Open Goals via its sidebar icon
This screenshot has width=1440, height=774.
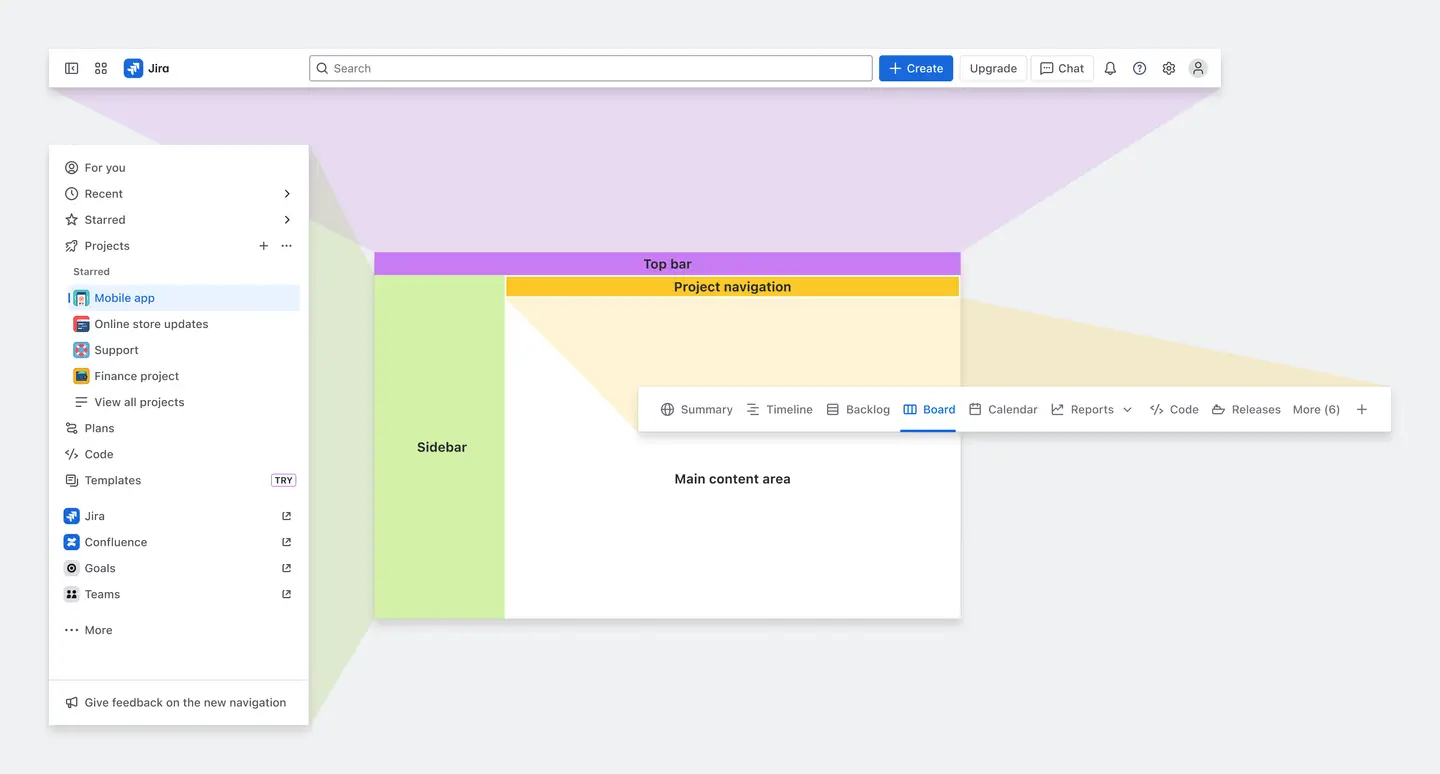click(x=71, y=568)
